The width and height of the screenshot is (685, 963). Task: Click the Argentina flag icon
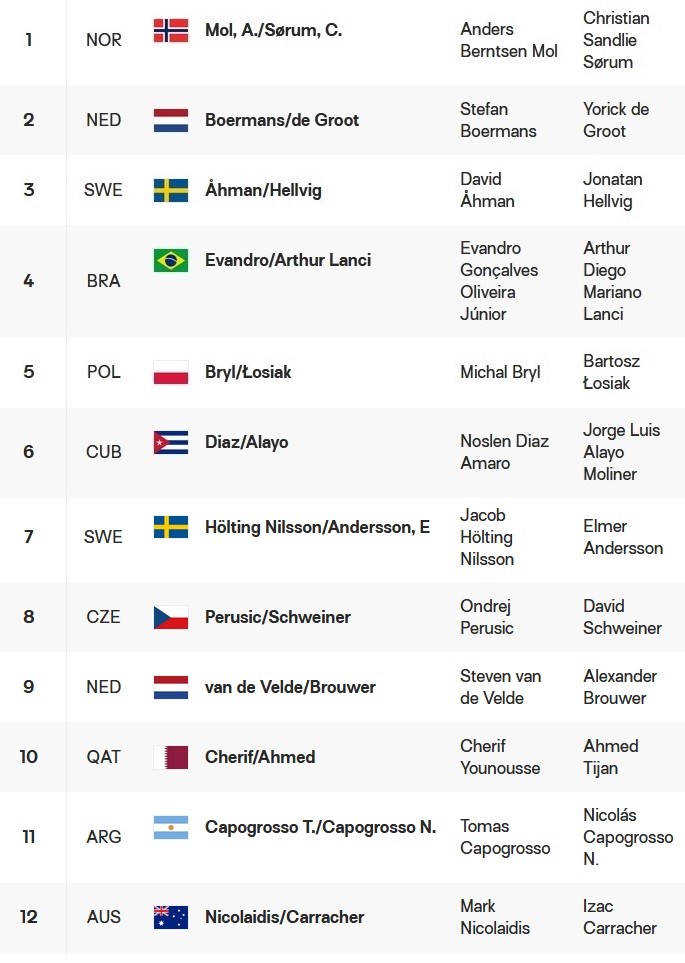click(171, 827)
